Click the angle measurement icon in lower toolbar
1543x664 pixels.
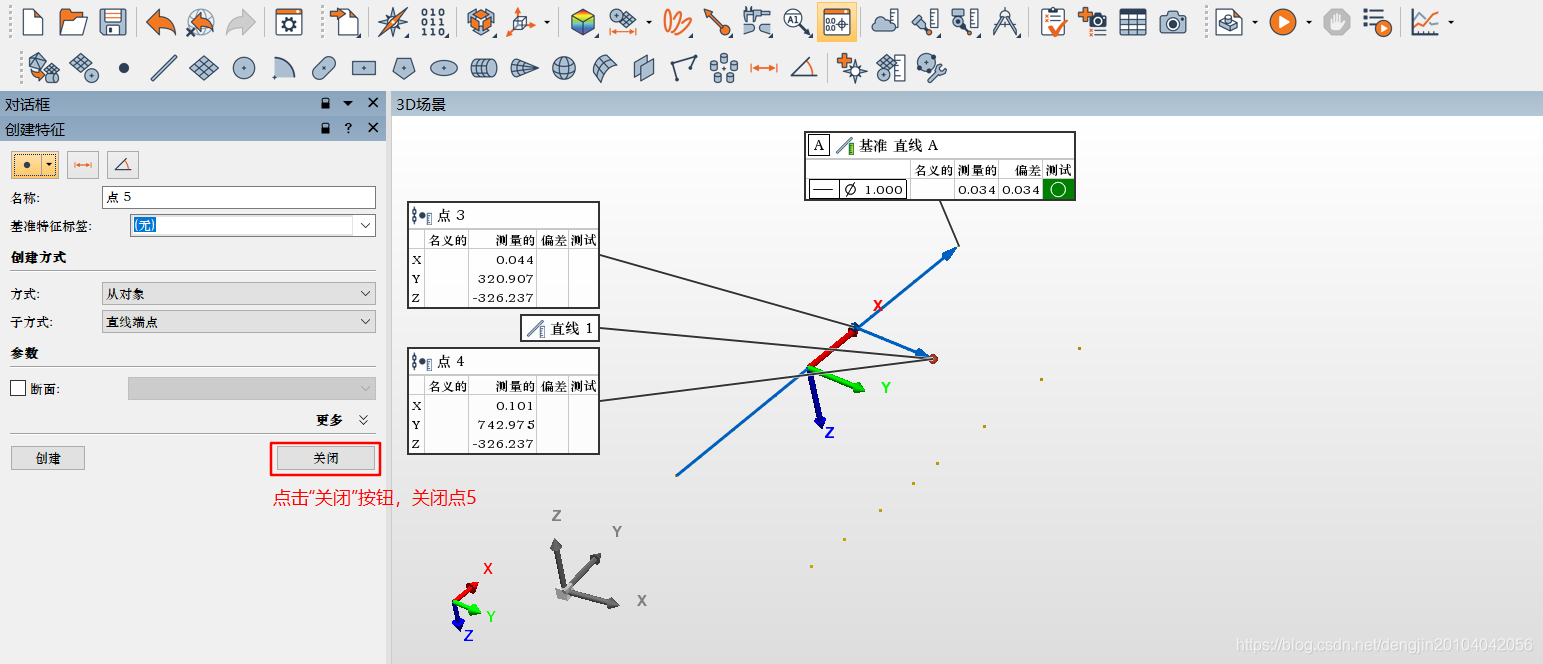[x=803, y=68]
